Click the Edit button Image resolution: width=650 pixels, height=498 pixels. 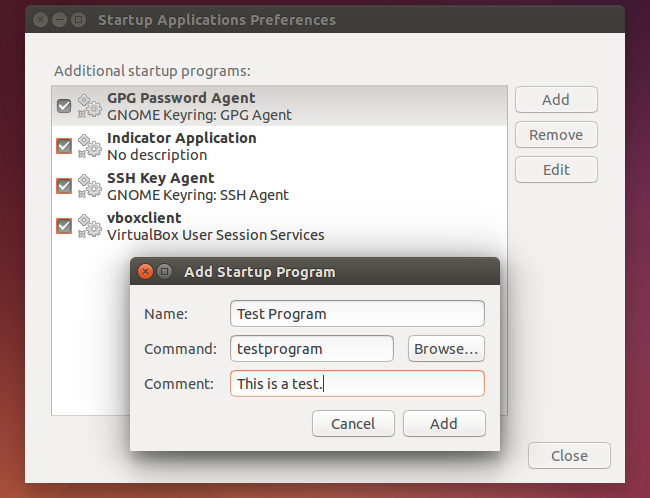pyautogui.click(x=556, y=170)
